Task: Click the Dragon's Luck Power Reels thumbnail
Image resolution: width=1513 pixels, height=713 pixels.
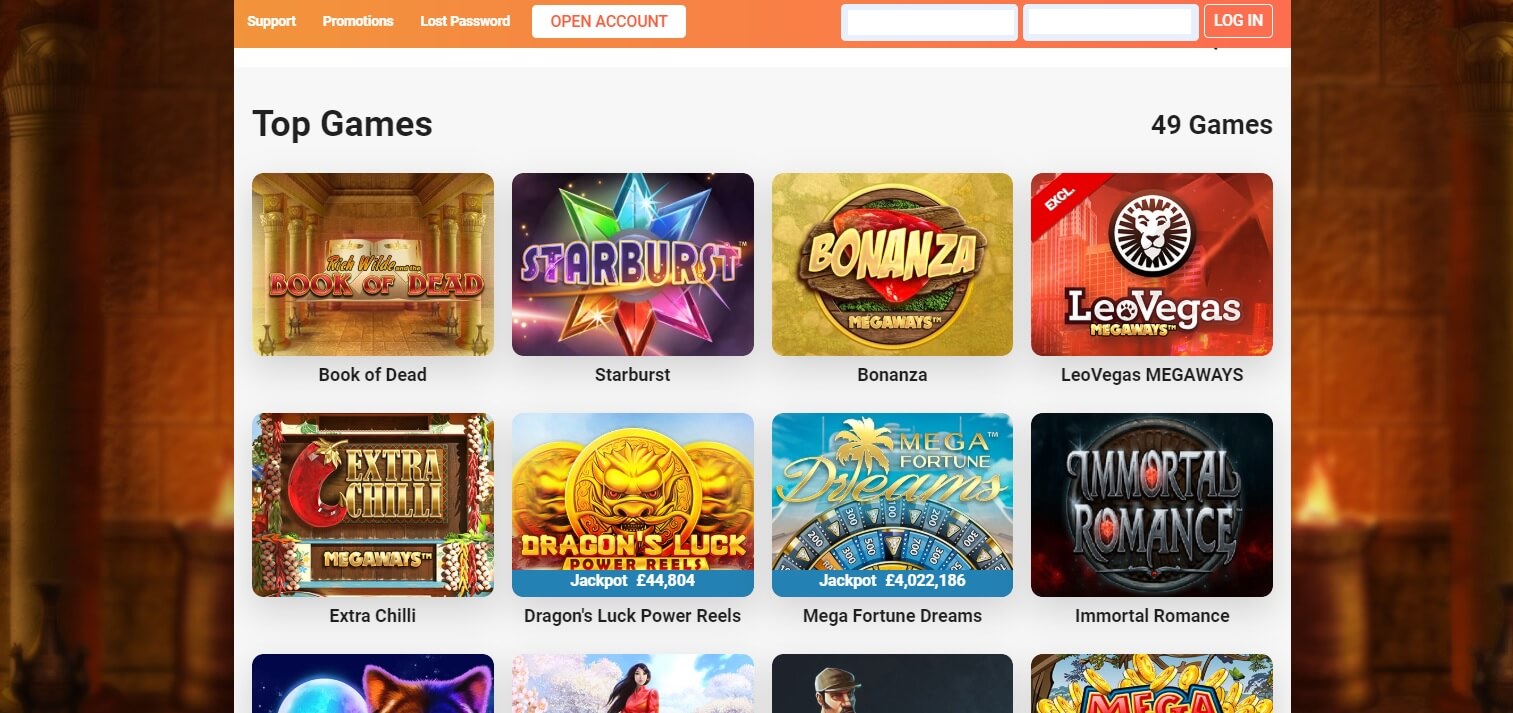Action: click(632, 505)
